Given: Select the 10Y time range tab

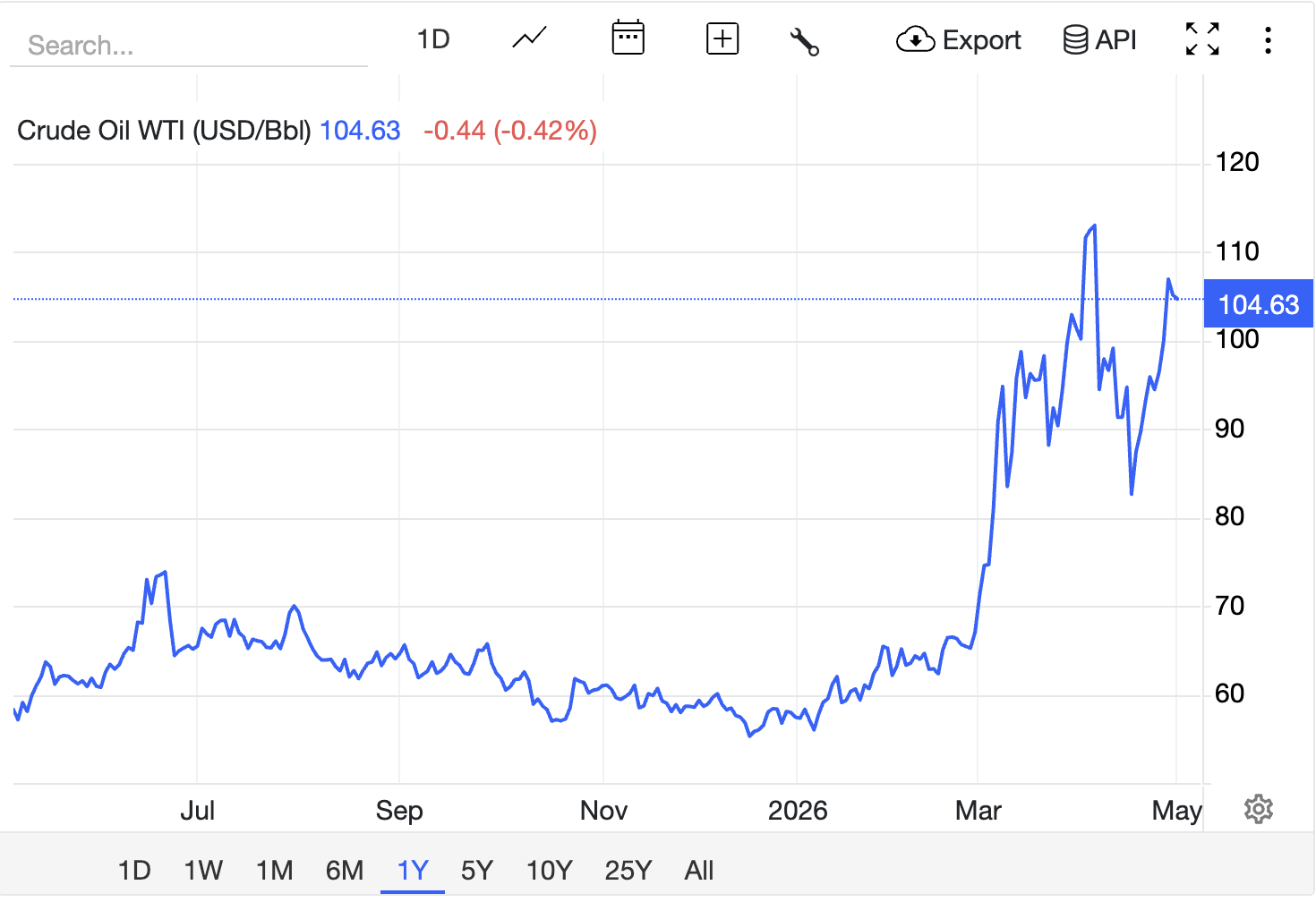Looking at the screenshot, I should [549, 870].
